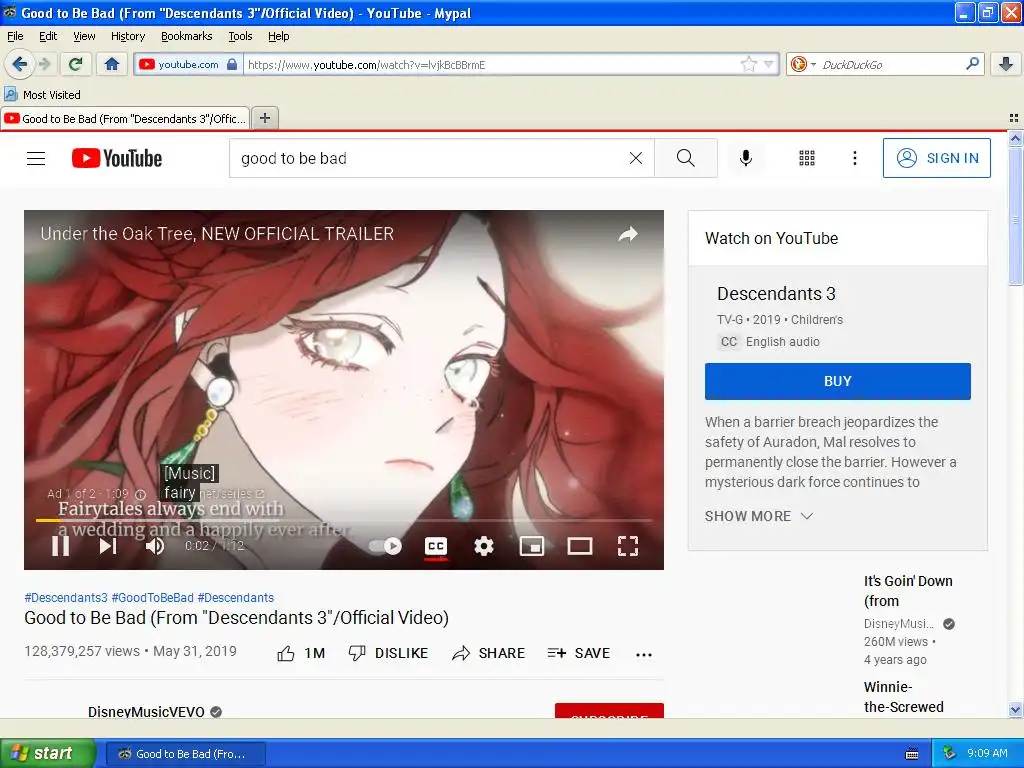Open the View menu

[x=84, y=36]
